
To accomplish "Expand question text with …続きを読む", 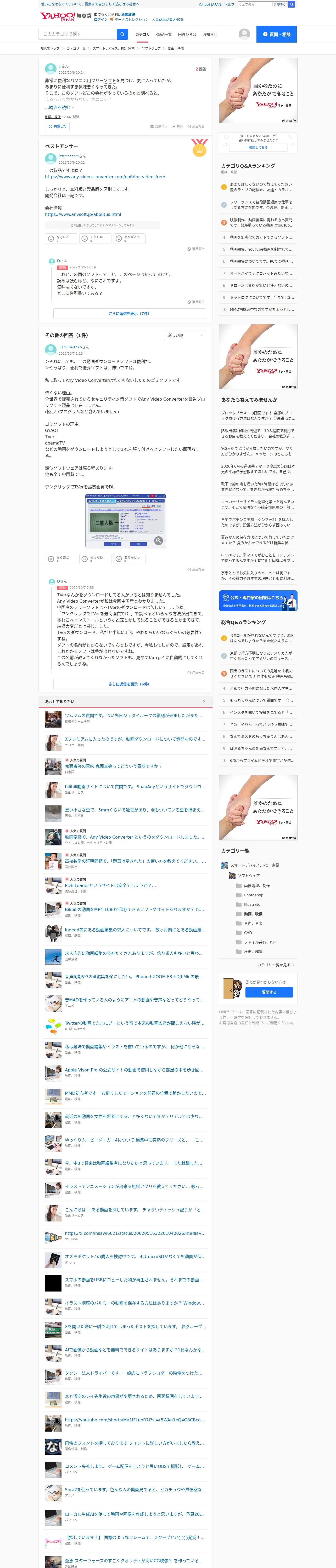I will (x=59, y=107).
